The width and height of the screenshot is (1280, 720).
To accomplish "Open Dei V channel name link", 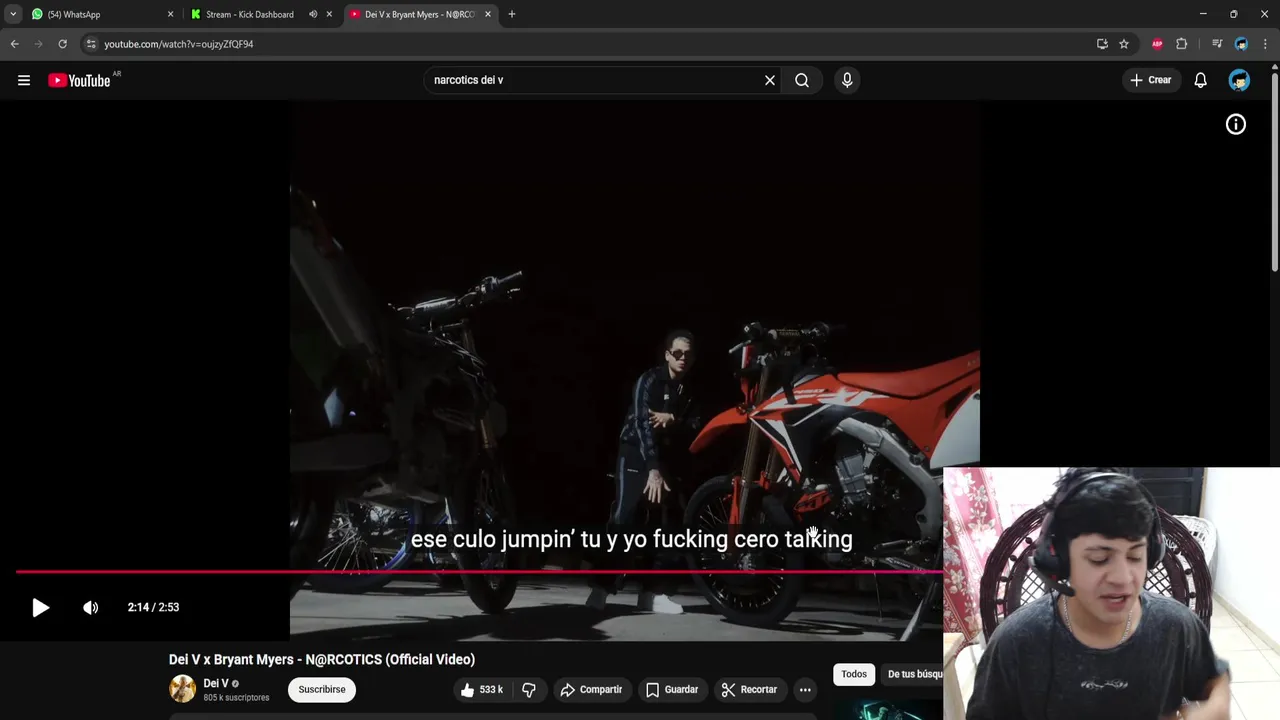I will tap(216, 683).
